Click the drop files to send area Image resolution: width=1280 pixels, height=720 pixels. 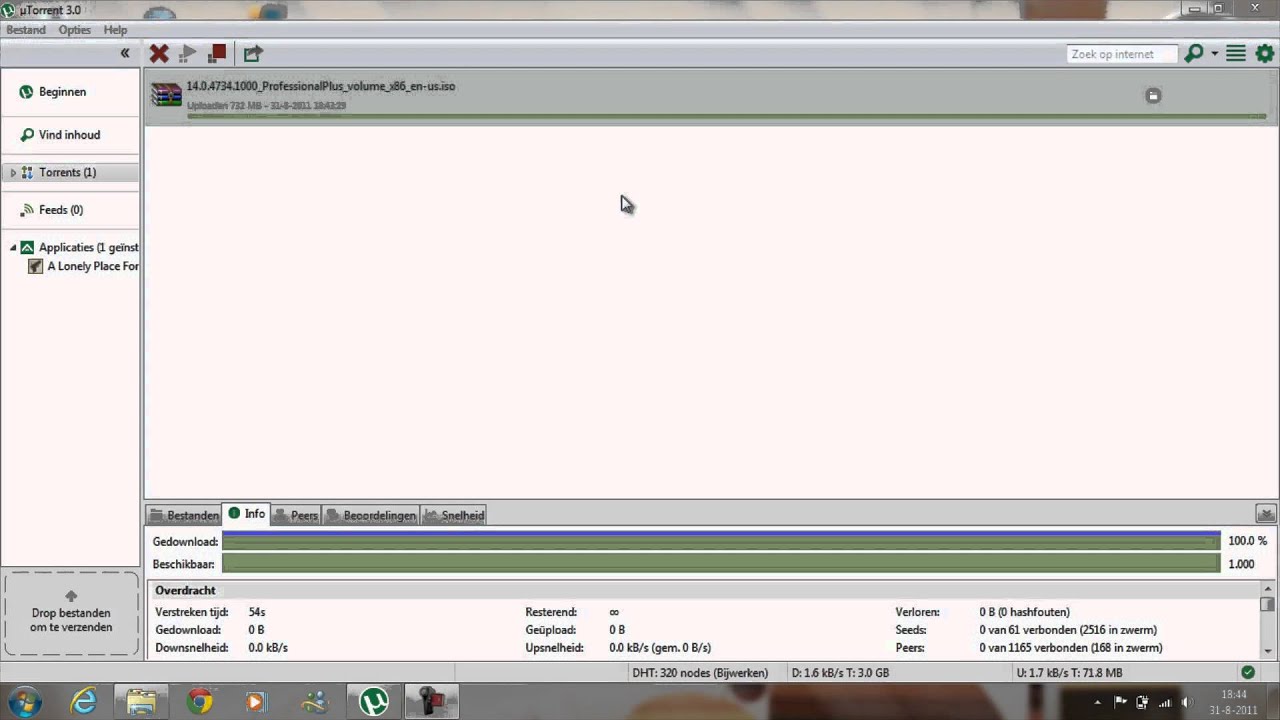tap(71, 614)
